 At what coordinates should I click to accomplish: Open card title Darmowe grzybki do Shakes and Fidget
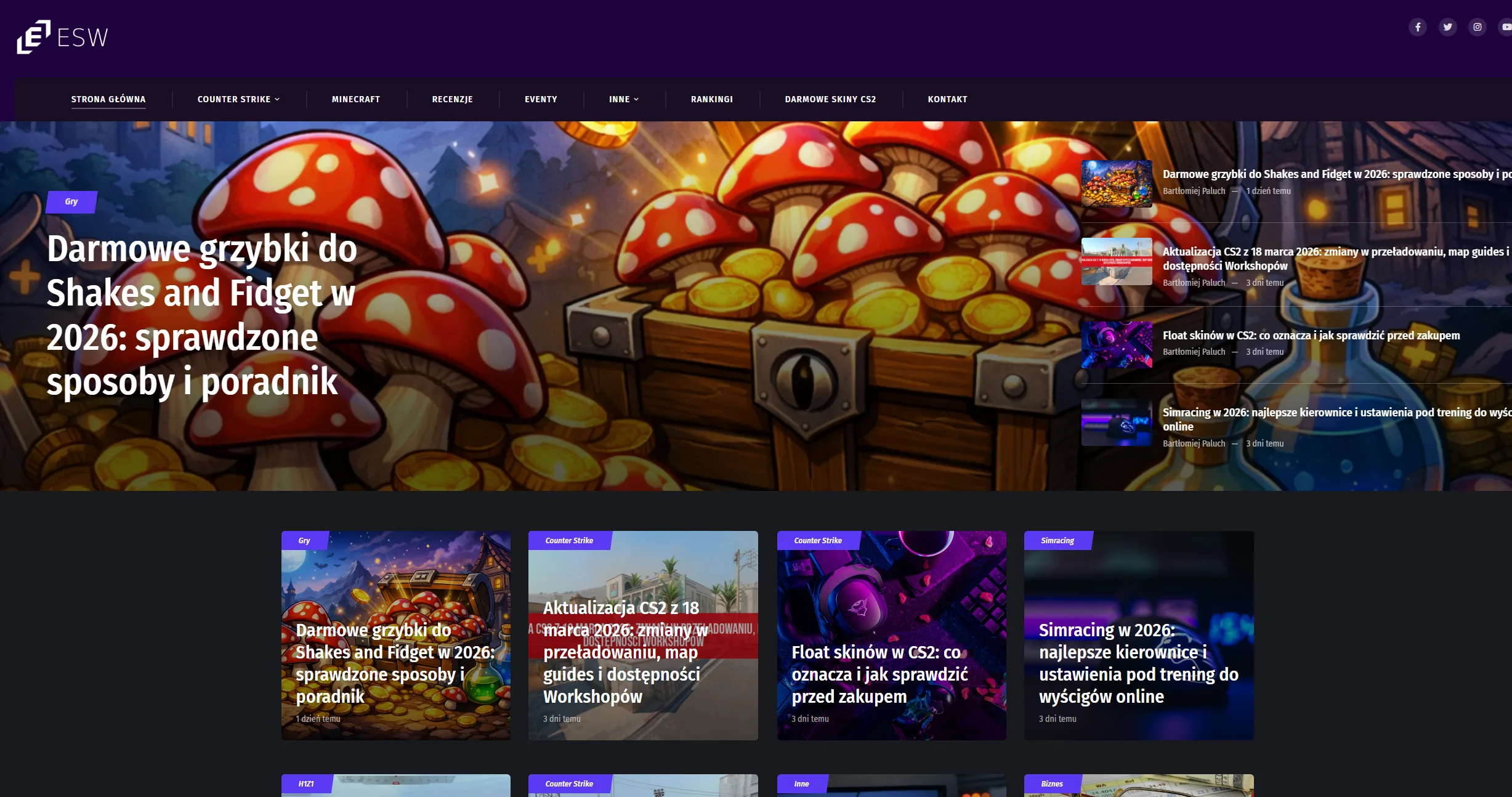tap(395, 663)
